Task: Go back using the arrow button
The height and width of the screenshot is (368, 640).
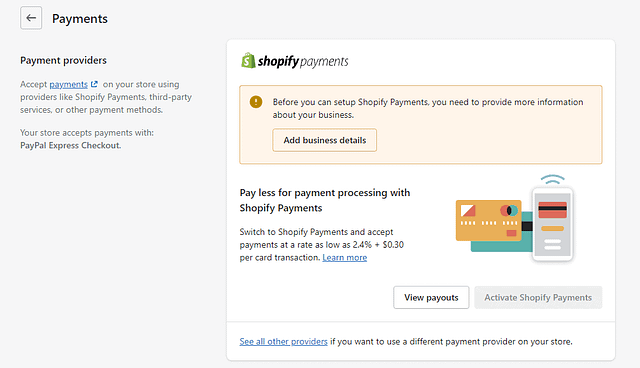Action: click(31, 18)
